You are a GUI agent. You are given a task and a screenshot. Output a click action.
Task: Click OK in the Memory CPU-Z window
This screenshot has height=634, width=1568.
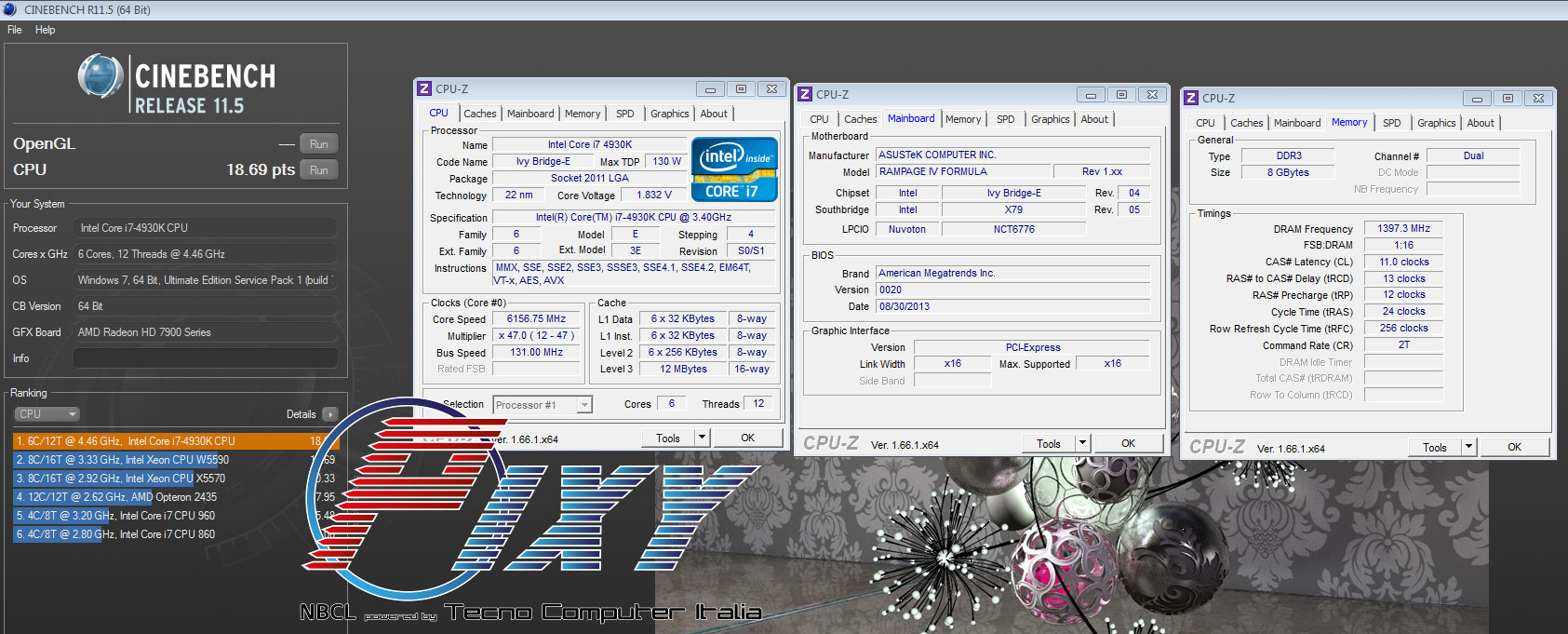[x=1514, y=448]
